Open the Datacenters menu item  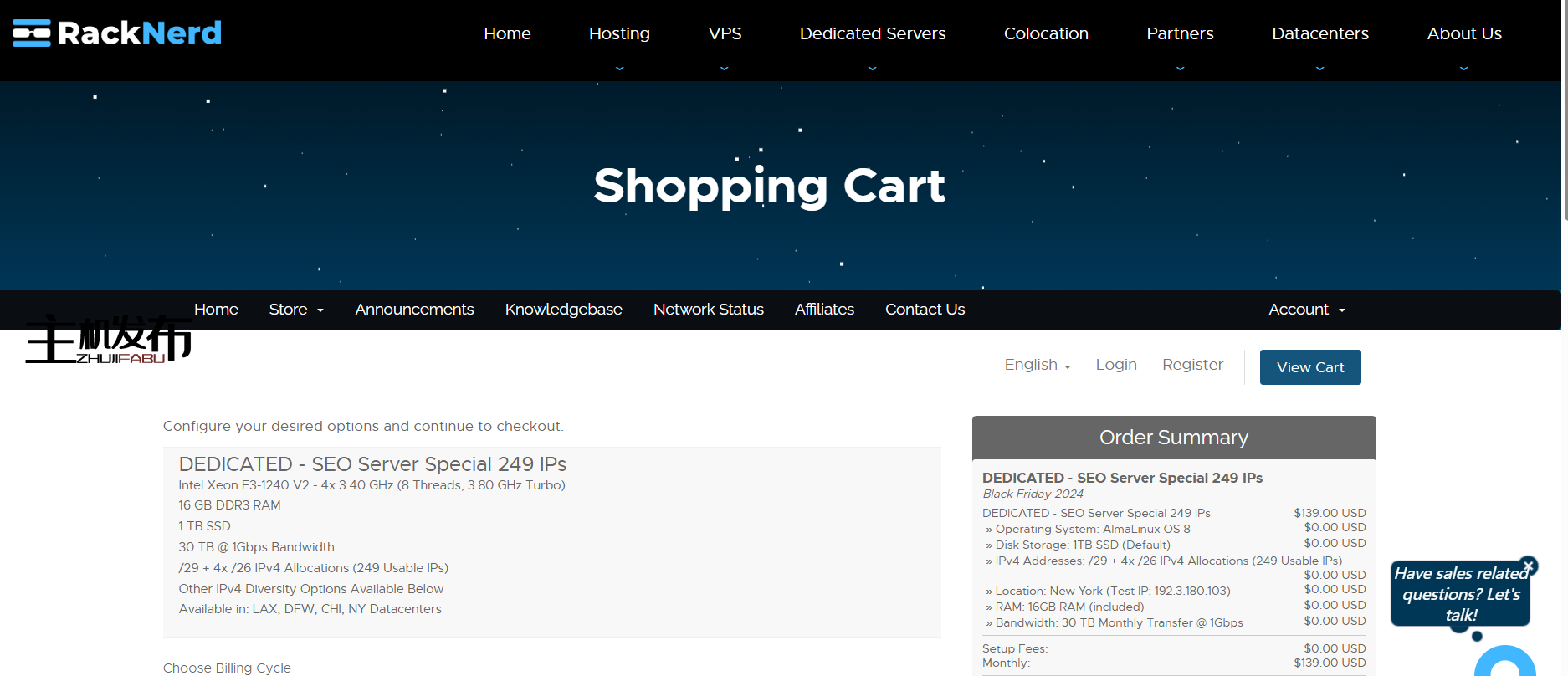[x=1320, y=33]
